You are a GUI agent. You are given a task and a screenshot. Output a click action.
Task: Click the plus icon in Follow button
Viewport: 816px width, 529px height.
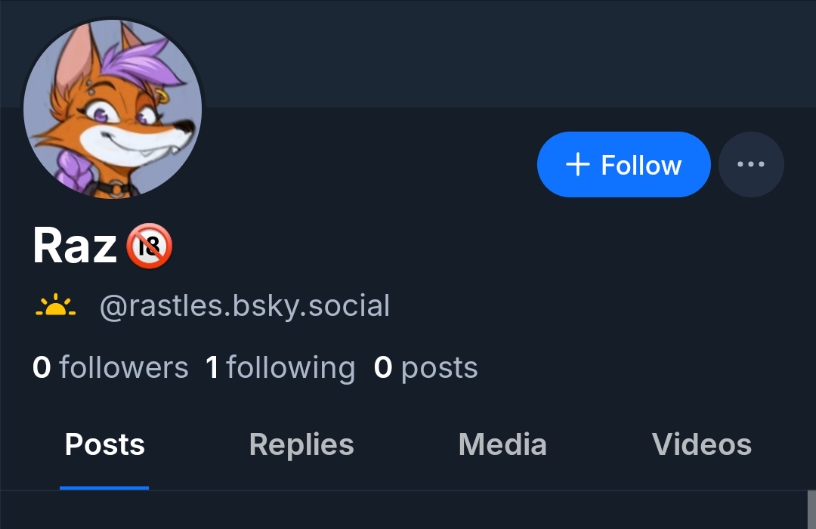click(577, 165)
